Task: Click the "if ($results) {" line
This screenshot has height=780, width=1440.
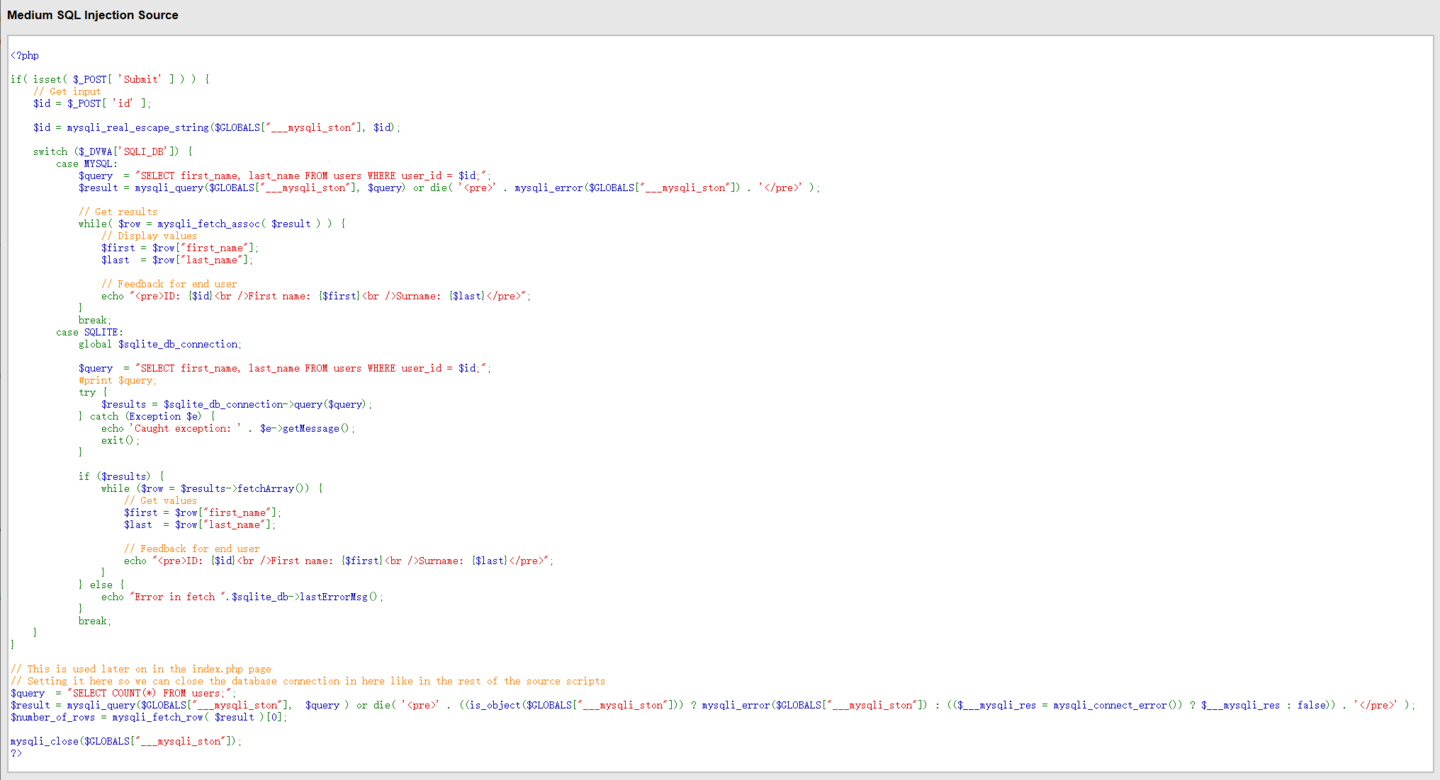Action: coord(121,476)
